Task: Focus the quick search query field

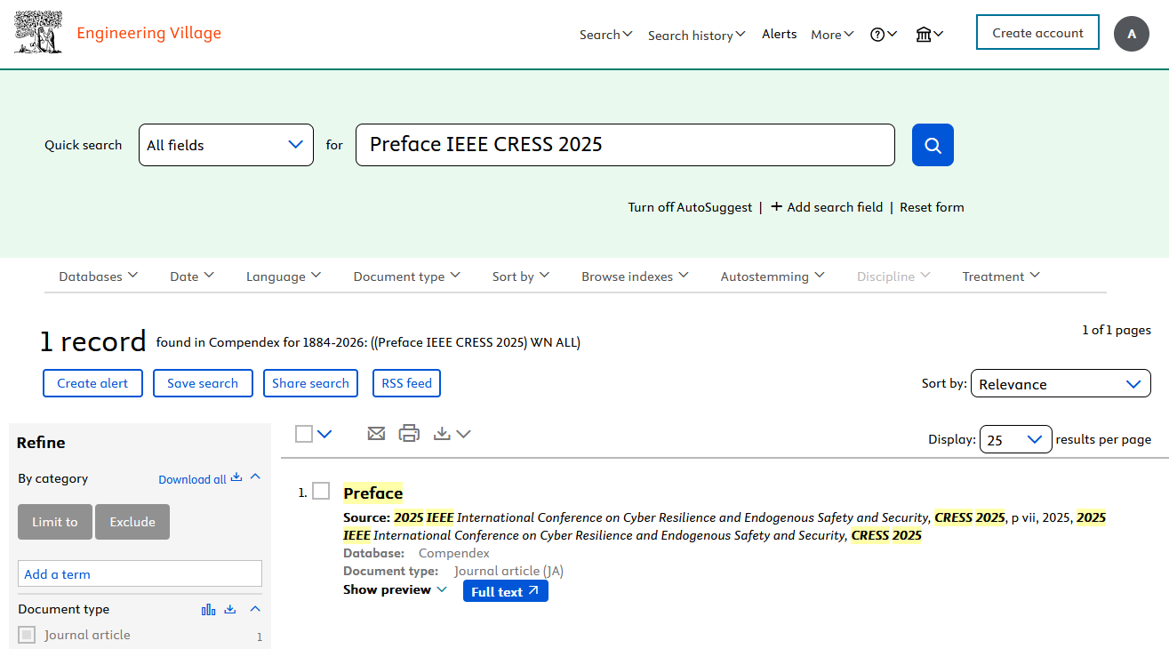Action: coord(625,145)
